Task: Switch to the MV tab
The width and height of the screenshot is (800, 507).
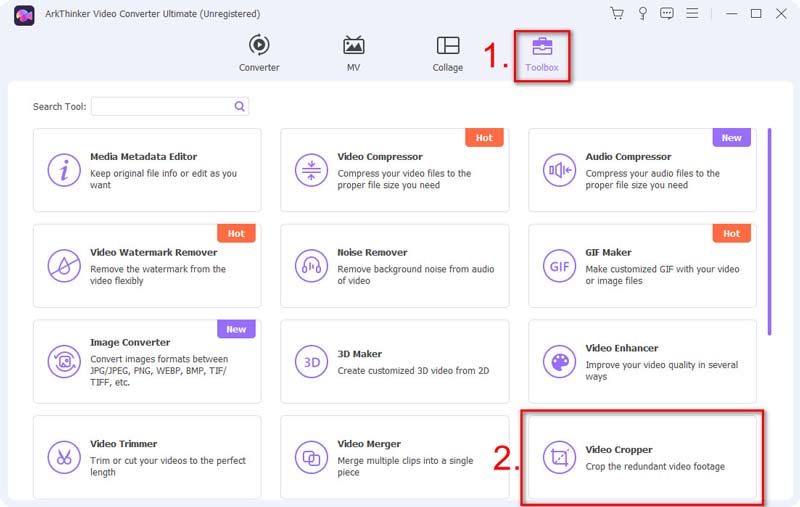Action: click(353, 53)
